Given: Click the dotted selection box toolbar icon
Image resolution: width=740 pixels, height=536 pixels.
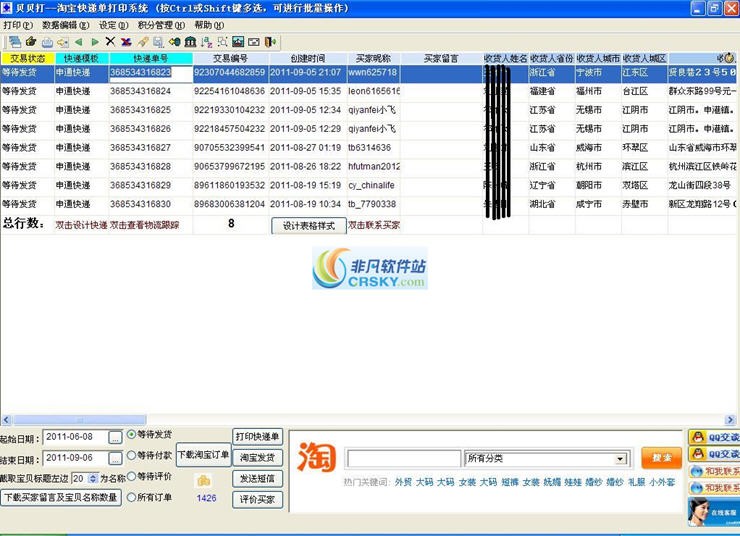Looking at the screenshot, I should tap(222, 42).
